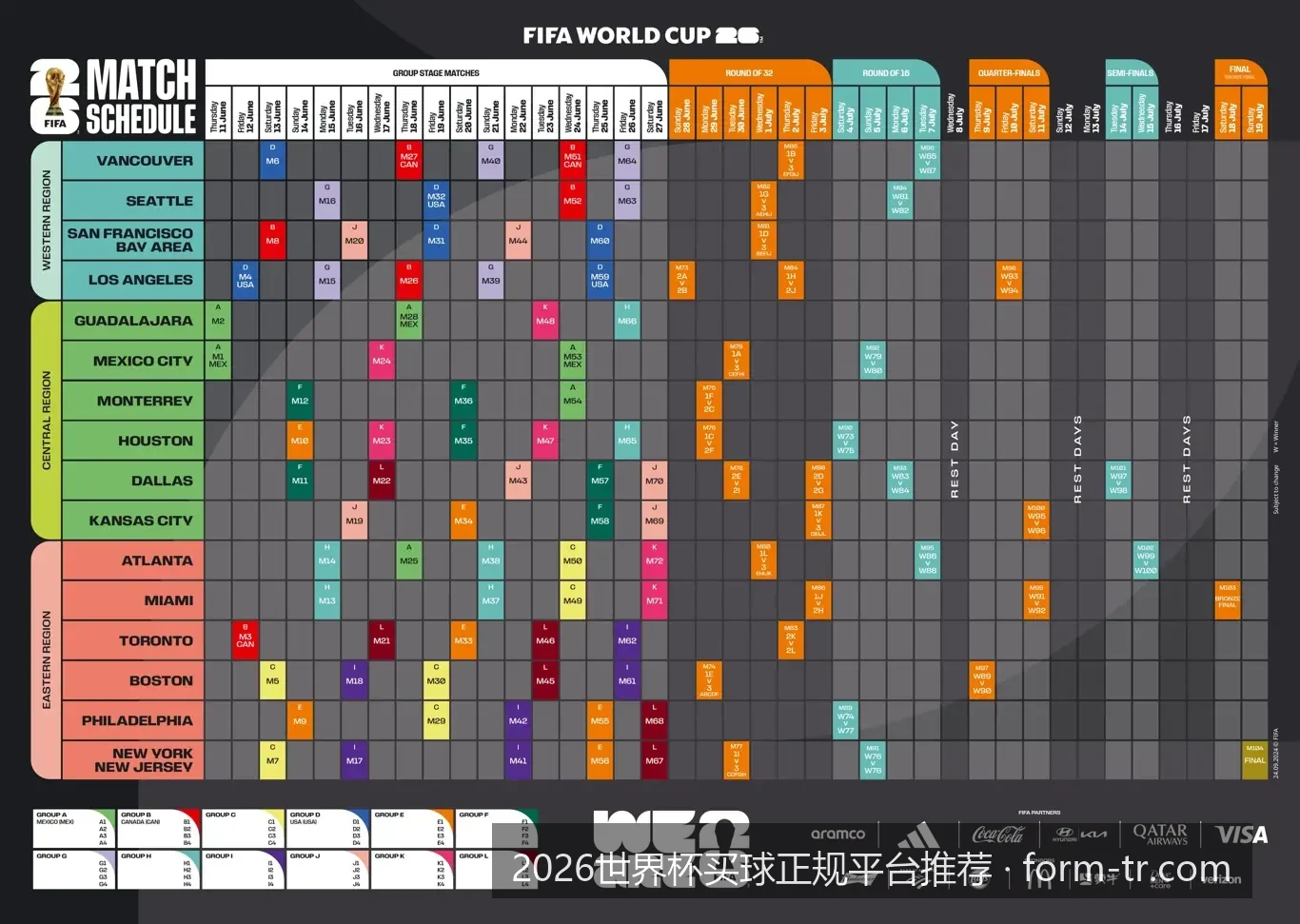Click the Wednesday 8 July date column header
Screen dimensions: 1300x924
955,114
